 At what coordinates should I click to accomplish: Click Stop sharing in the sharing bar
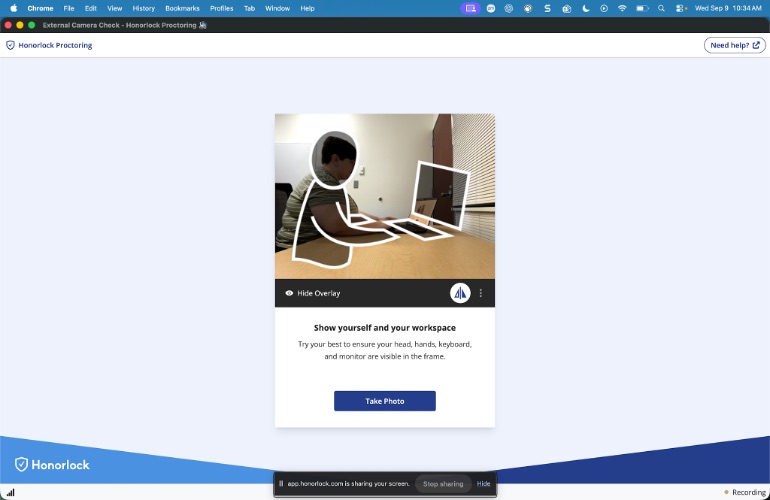pyautogui.click(x=443, y=484)
